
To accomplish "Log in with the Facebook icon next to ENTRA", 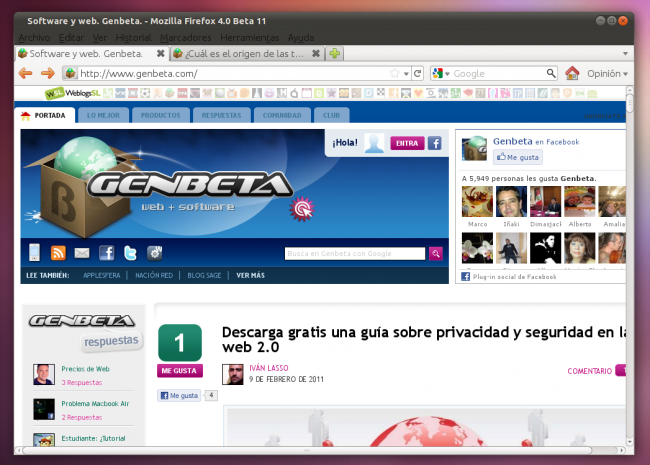I will point(434,143).
